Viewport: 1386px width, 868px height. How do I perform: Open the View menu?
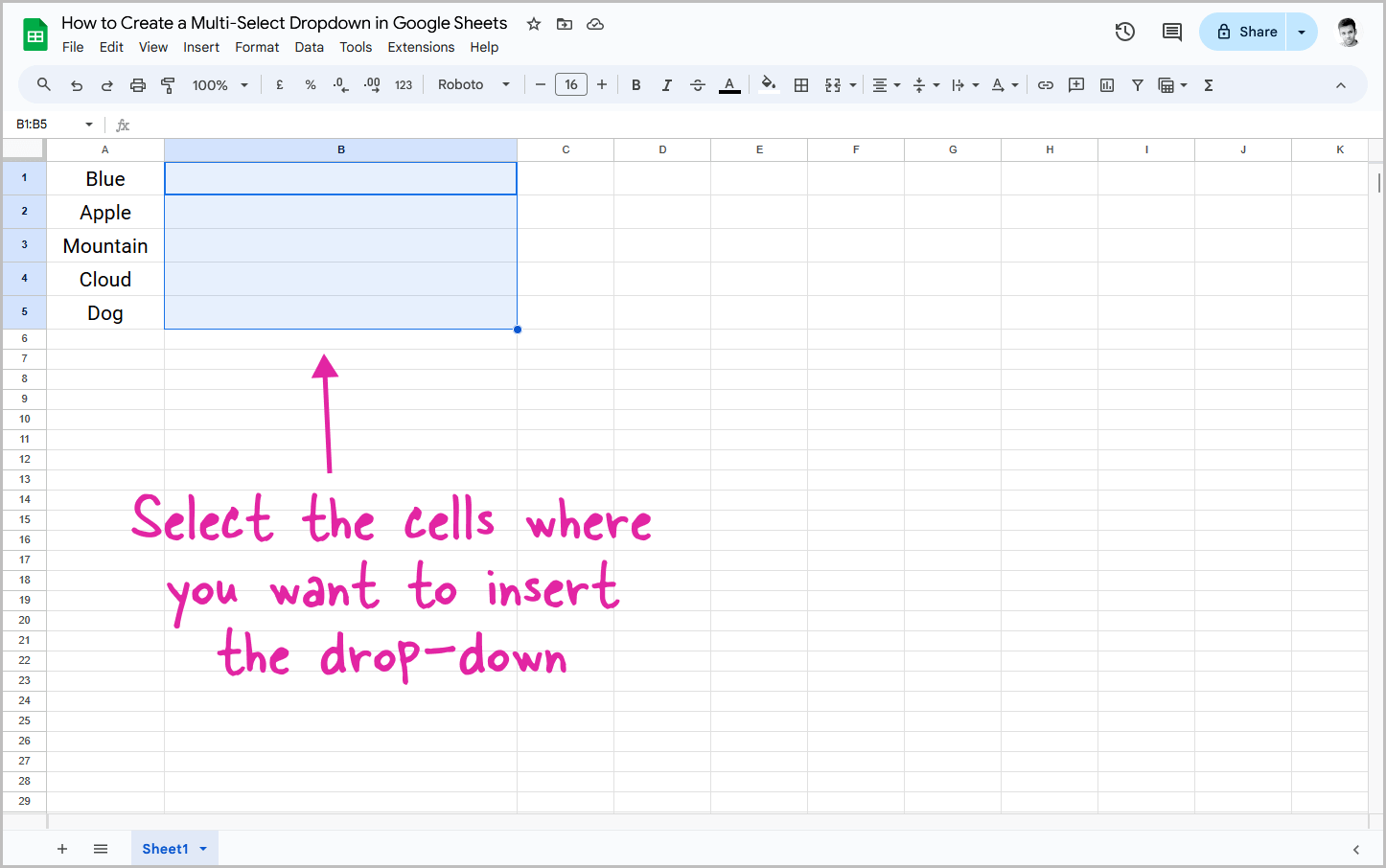(x=153, y=47)
